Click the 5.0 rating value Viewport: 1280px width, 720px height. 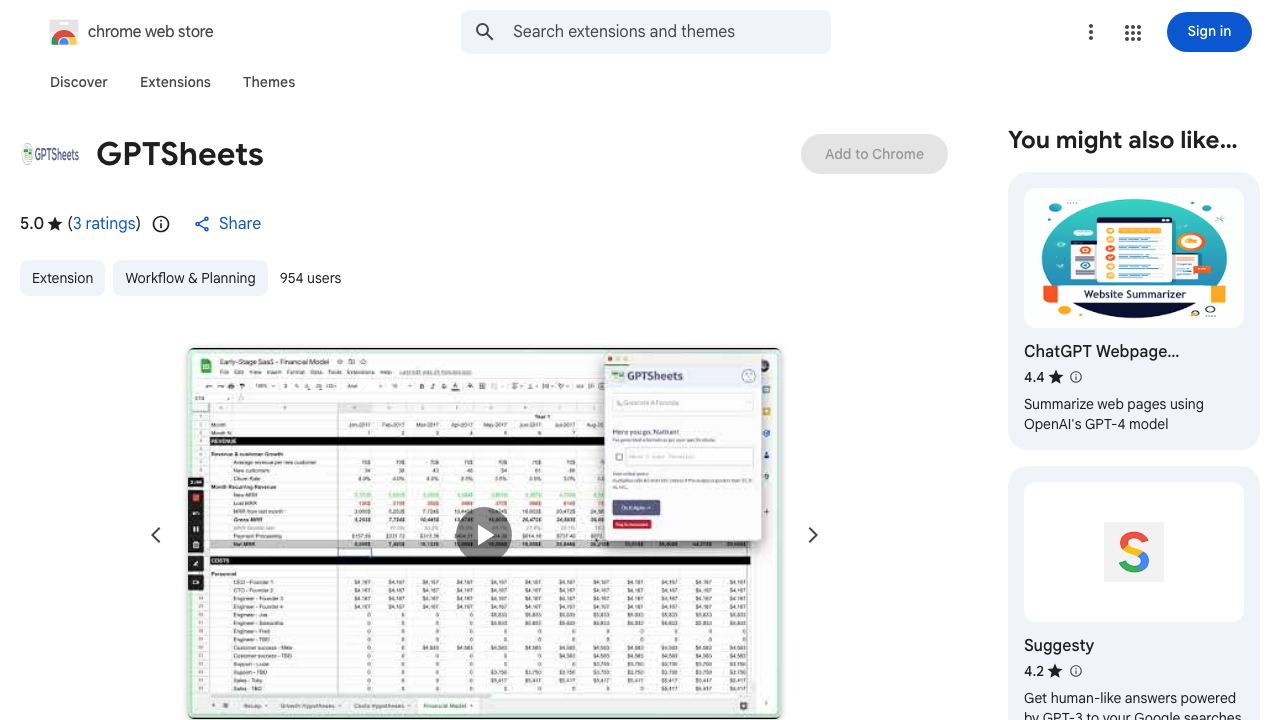point(32,224)
